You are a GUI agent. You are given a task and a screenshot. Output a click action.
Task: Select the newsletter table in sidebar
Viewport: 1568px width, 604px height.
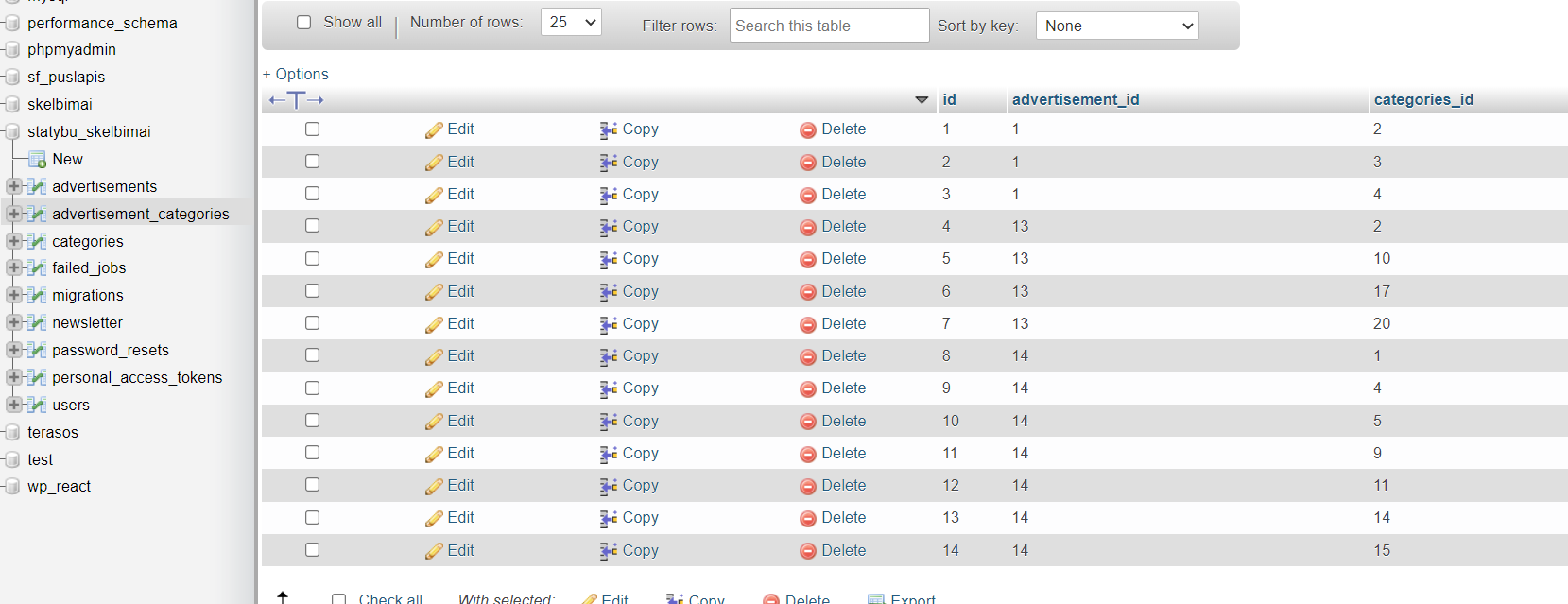[87, 322]
